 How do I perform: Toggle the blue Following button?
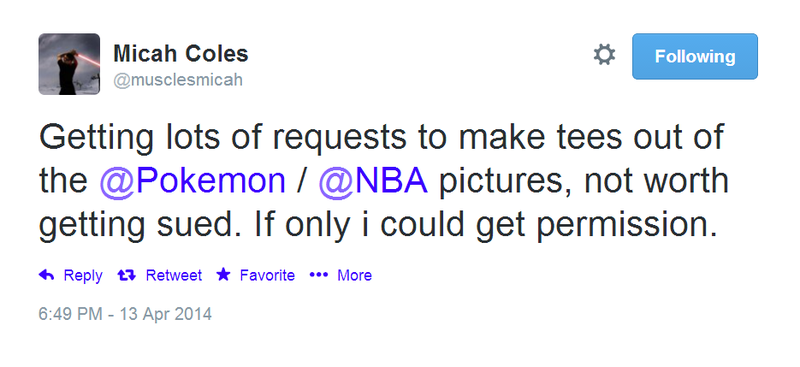pyautogui.click(x=695, y=56)
